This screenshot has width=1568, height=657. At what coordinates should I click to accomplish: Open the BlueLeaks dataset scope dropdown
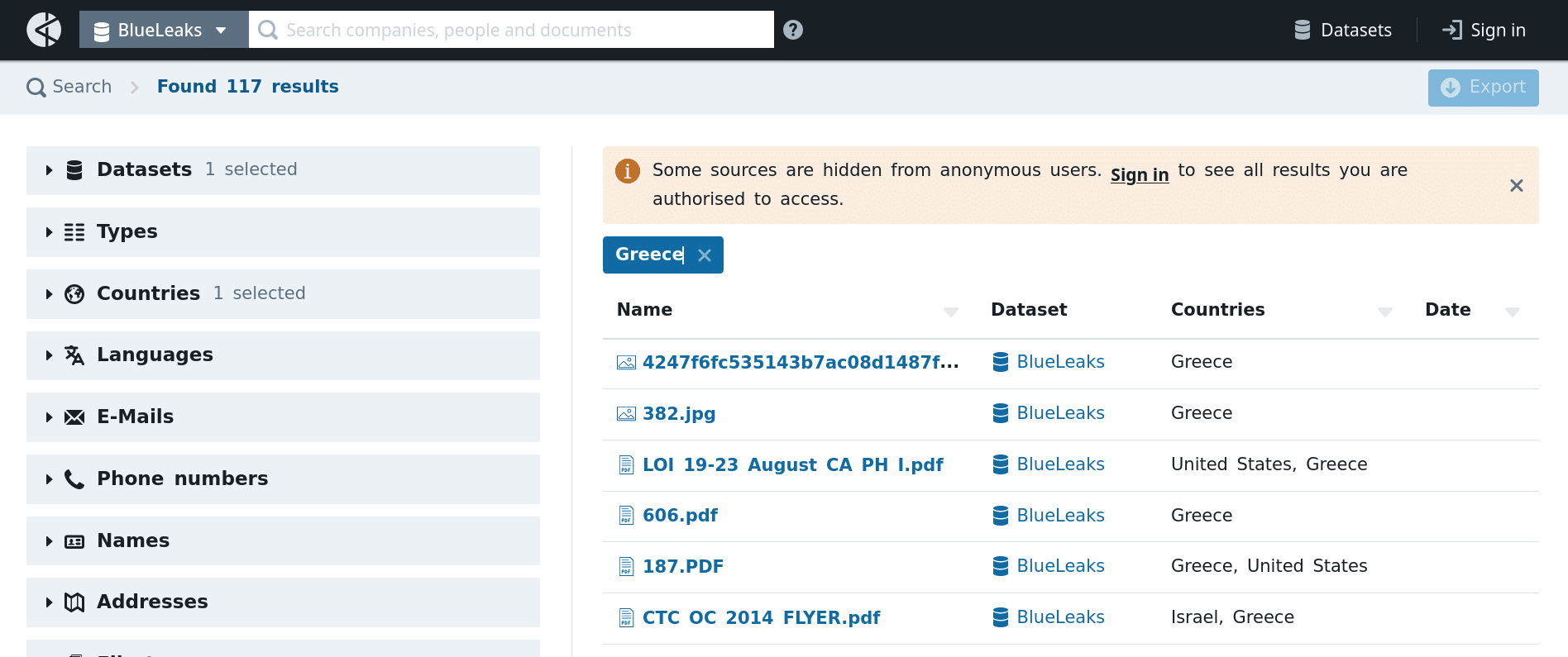tap(164, 30)
